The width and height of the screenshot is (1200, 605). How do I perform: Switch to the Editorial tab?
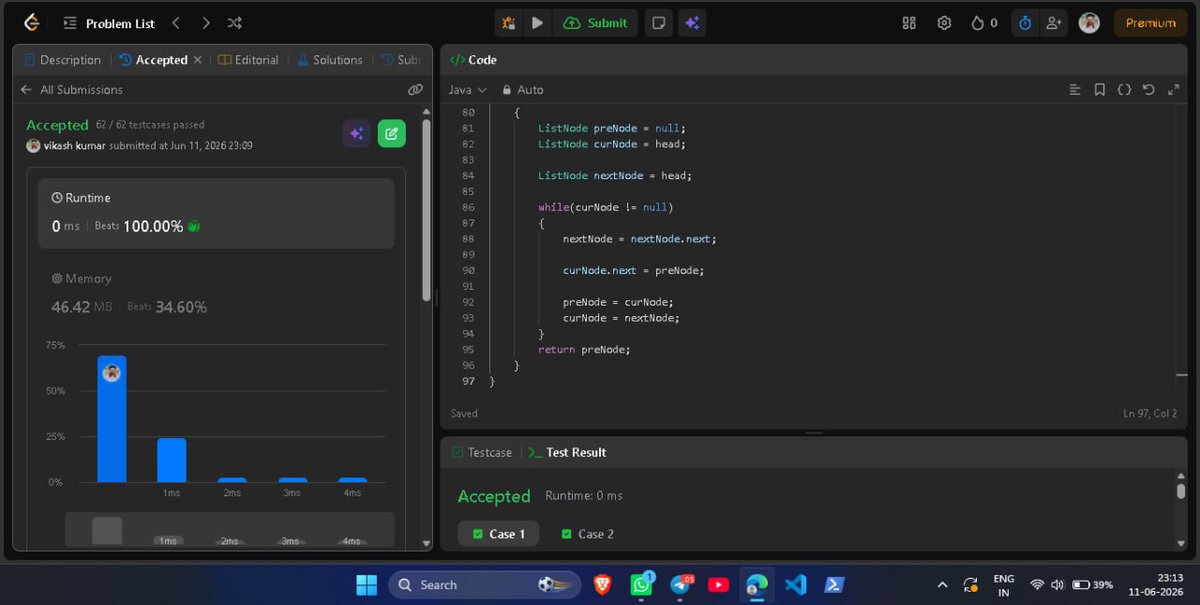coord(248,60)
